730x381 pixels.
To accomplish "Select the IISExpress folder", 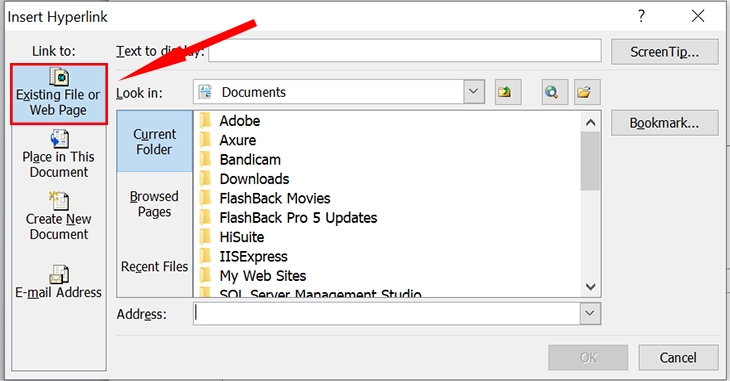I will [253, 257].
